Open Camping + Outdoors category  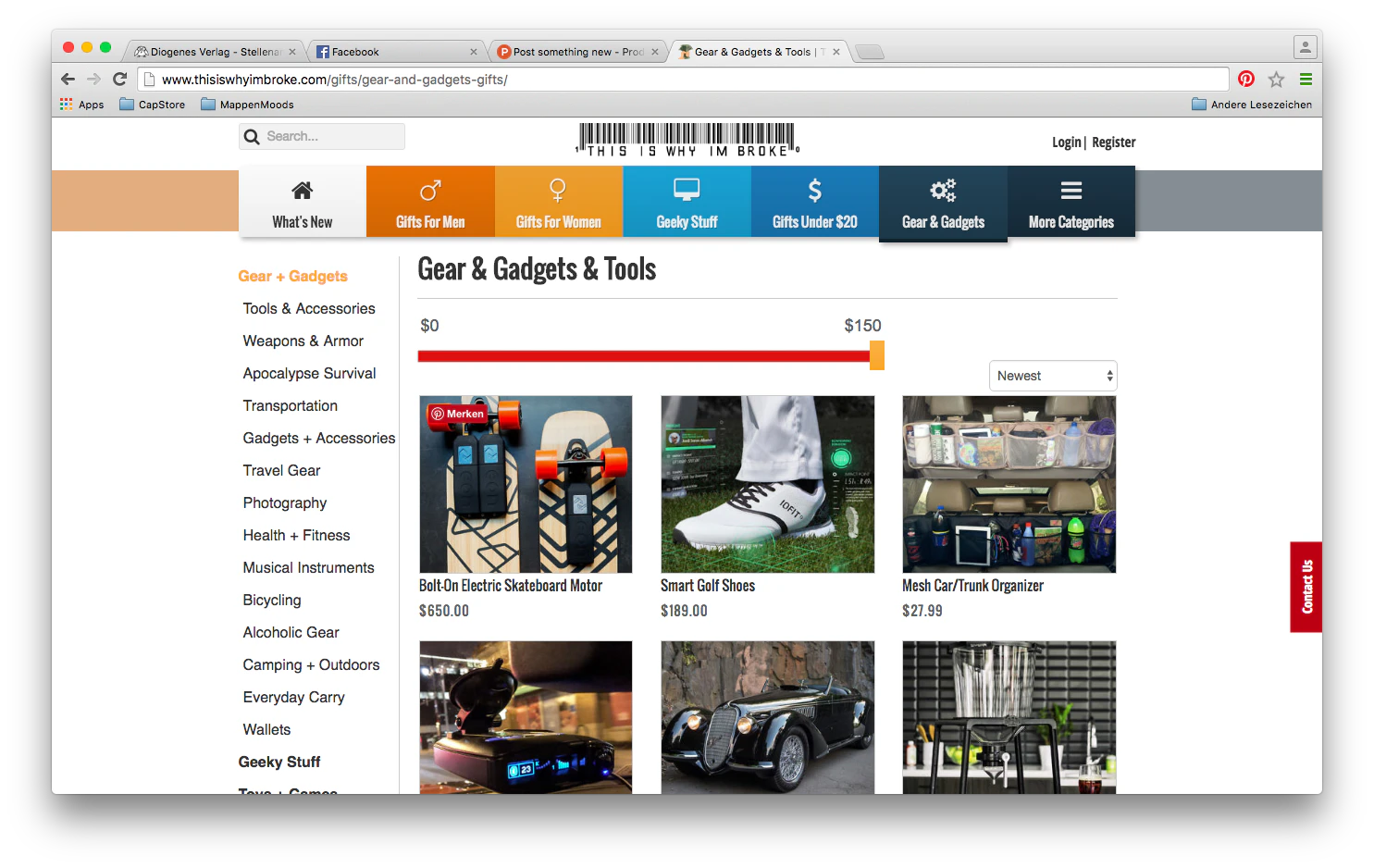coord(311,665)
